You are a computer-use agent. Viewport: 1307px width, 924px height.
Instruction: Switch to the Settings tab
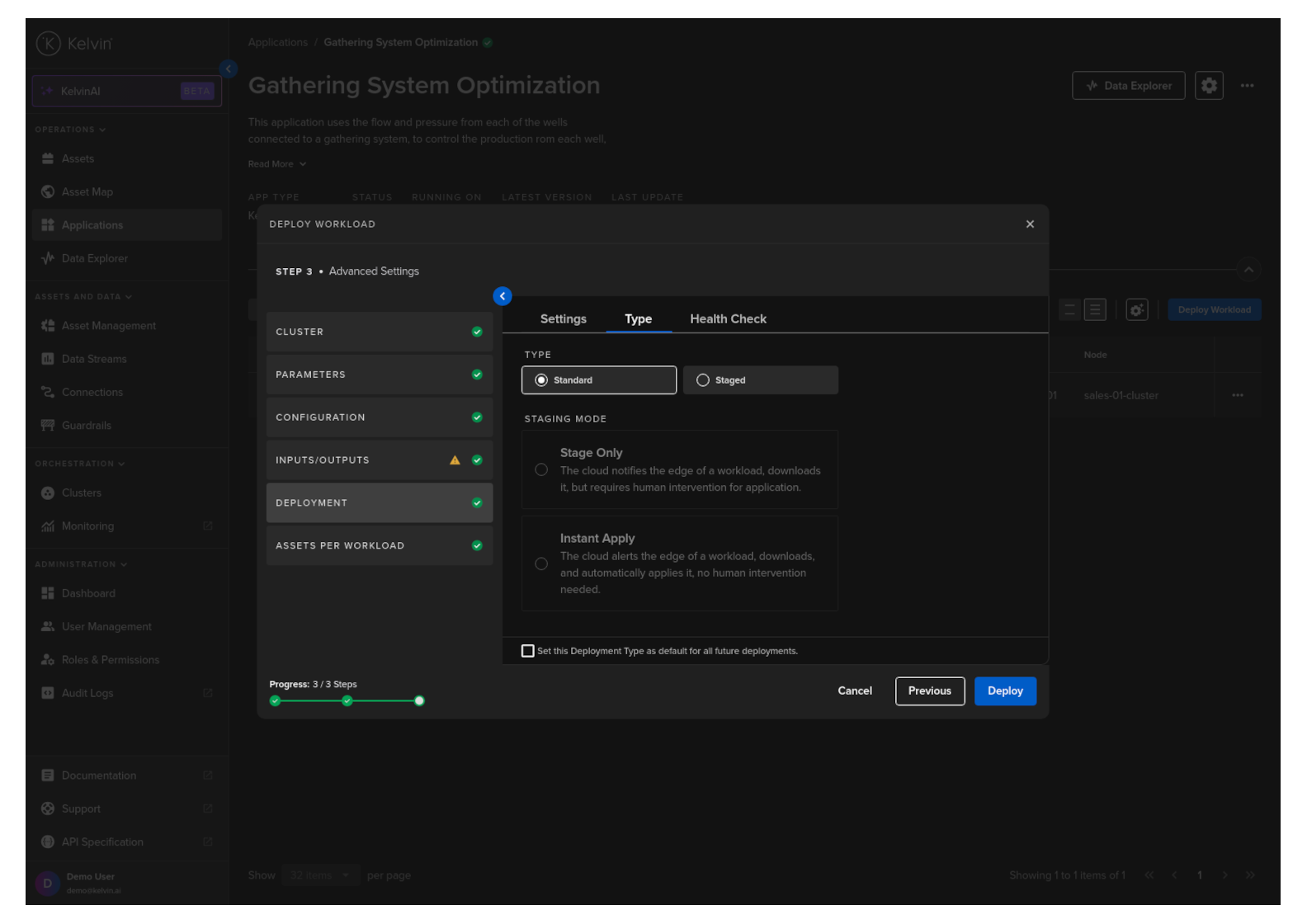click(x=564, y=319)
